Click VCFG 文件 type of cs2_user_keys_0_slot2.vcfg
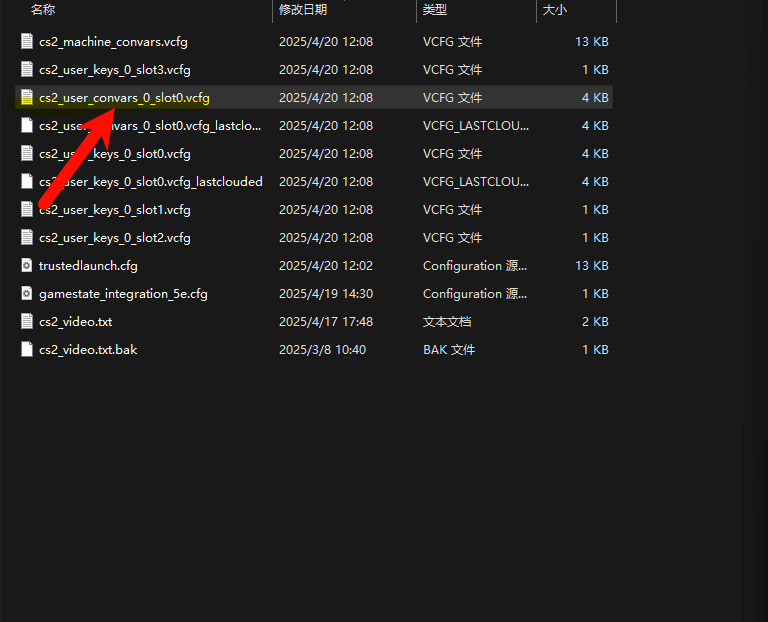 click(x=453, y=238)
